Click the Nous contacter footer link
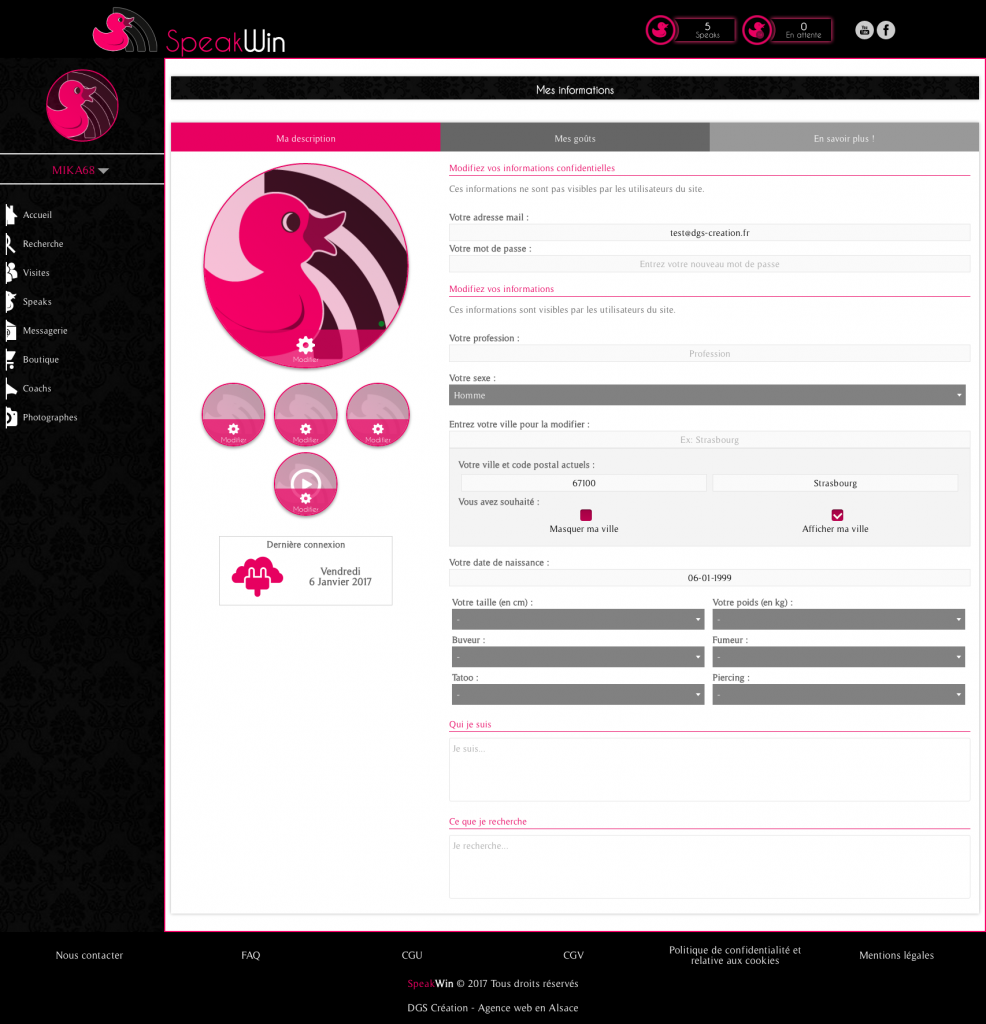The image size is (986, 1024). (89, 956)
